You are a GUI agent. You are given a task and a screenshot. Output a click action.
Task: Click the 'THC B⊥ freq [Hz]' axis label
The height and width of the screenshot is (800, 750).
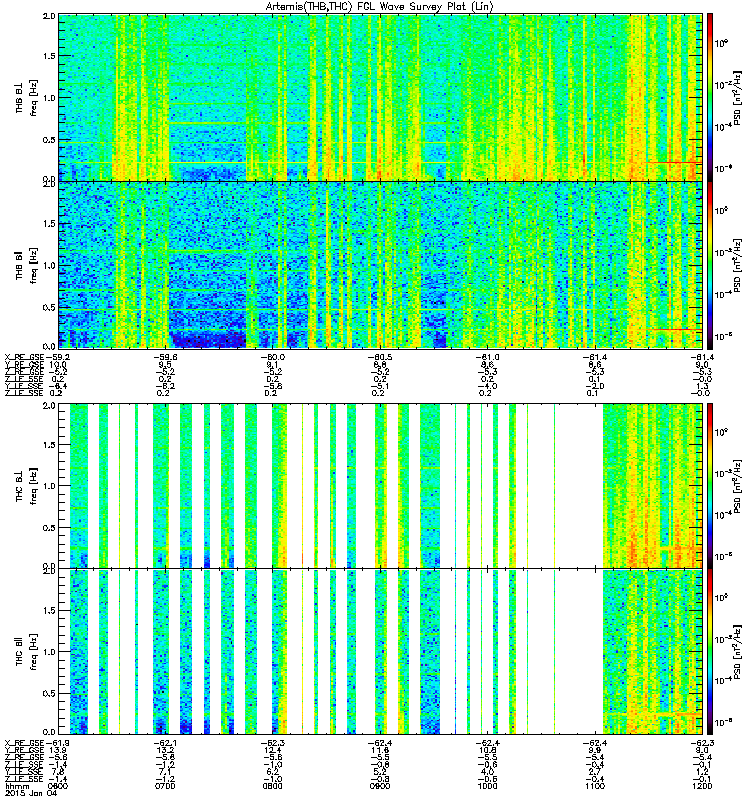(x=26, y=486)
